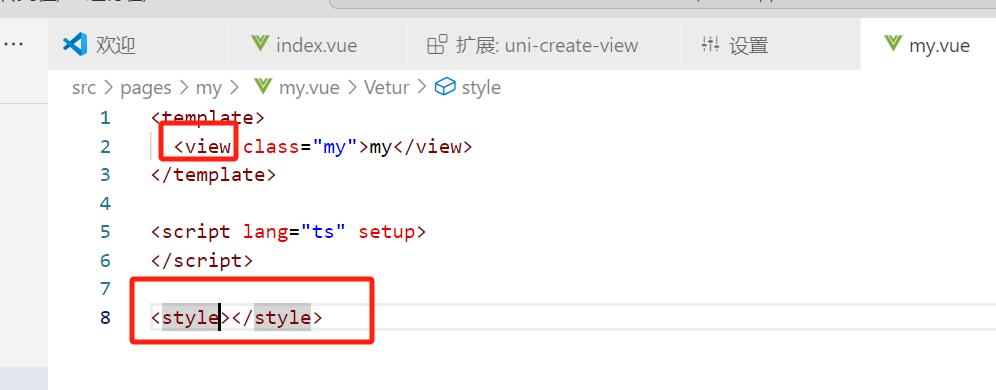Click the "ts" string on line 5
This screenshot has height=390, width=996.
323,232
